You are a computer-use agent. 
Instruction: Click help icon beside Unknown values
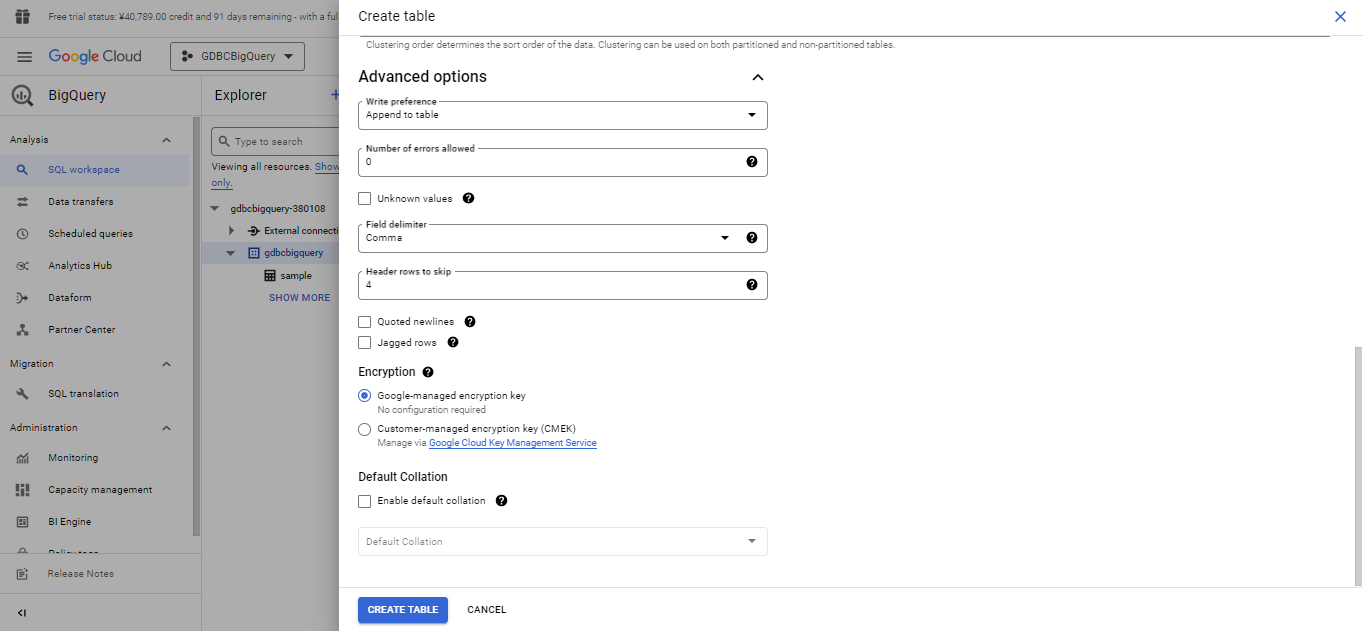[468, 198]
